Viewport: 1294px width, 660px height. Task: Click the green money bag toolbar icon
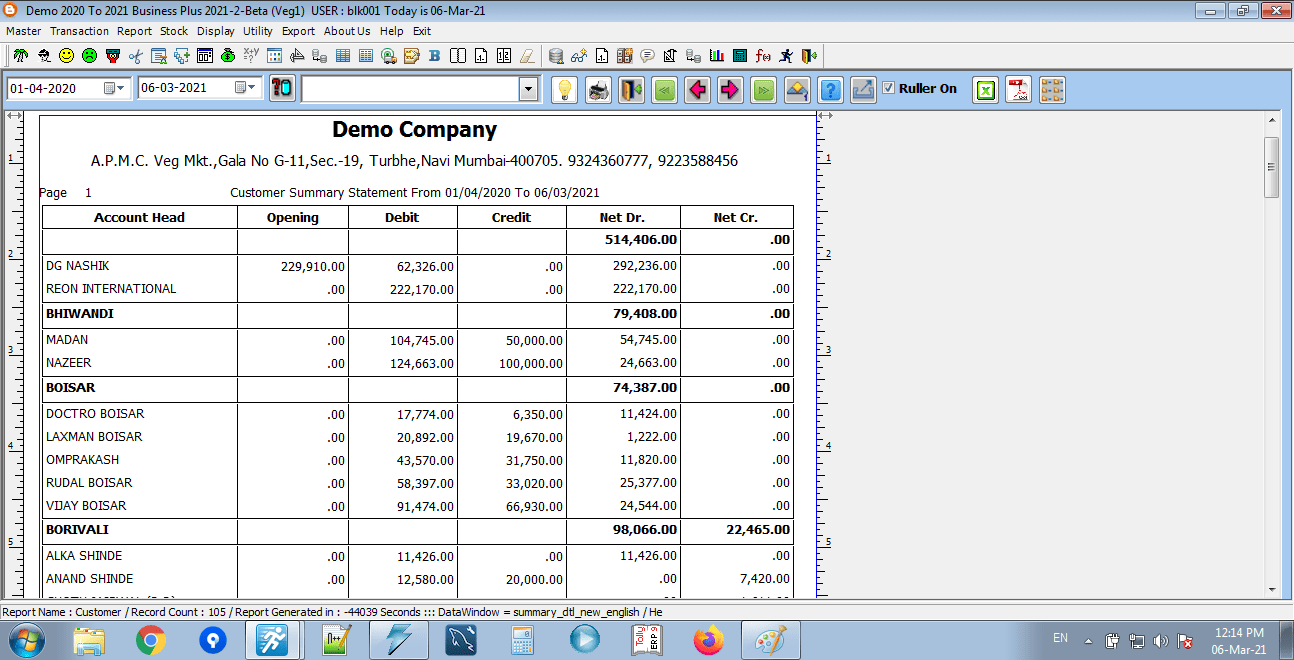pos(228,56)
